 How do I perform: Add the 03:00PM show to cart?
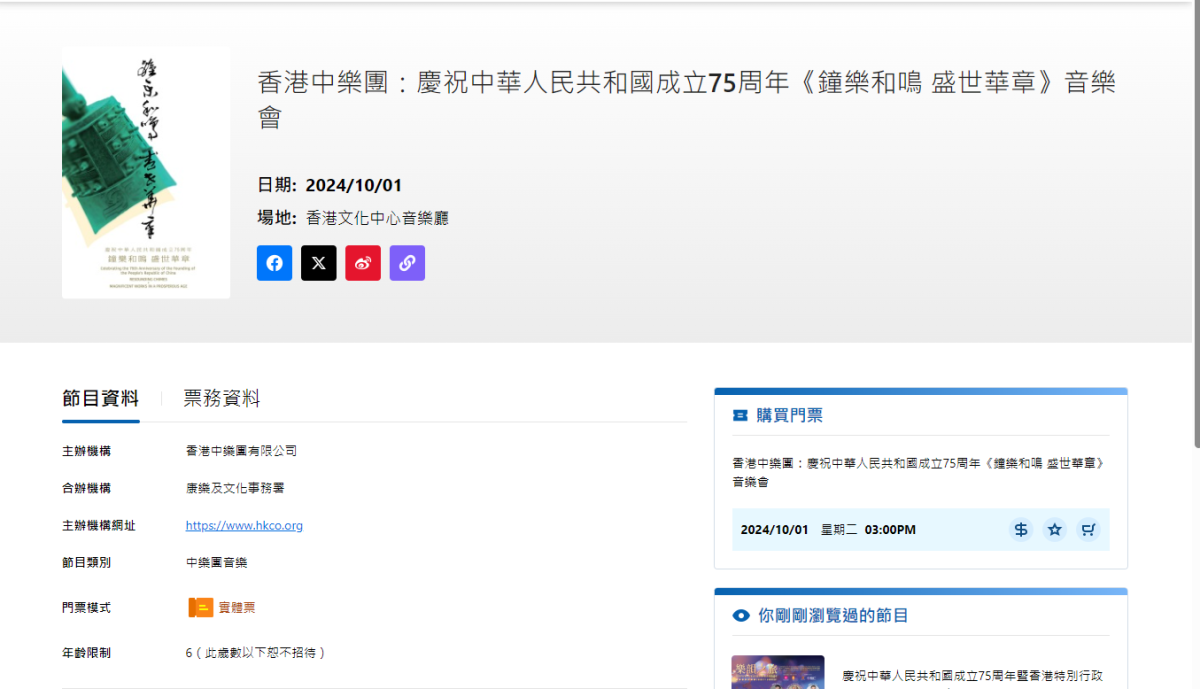1088,530
